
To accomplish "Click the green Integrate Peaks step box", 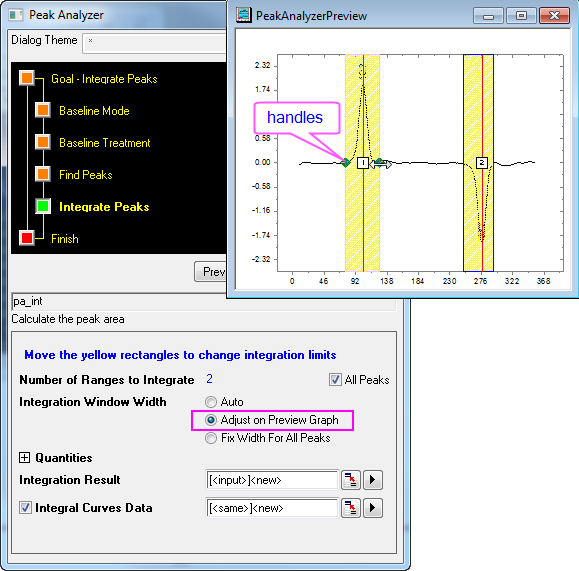I will click(43, 206).
